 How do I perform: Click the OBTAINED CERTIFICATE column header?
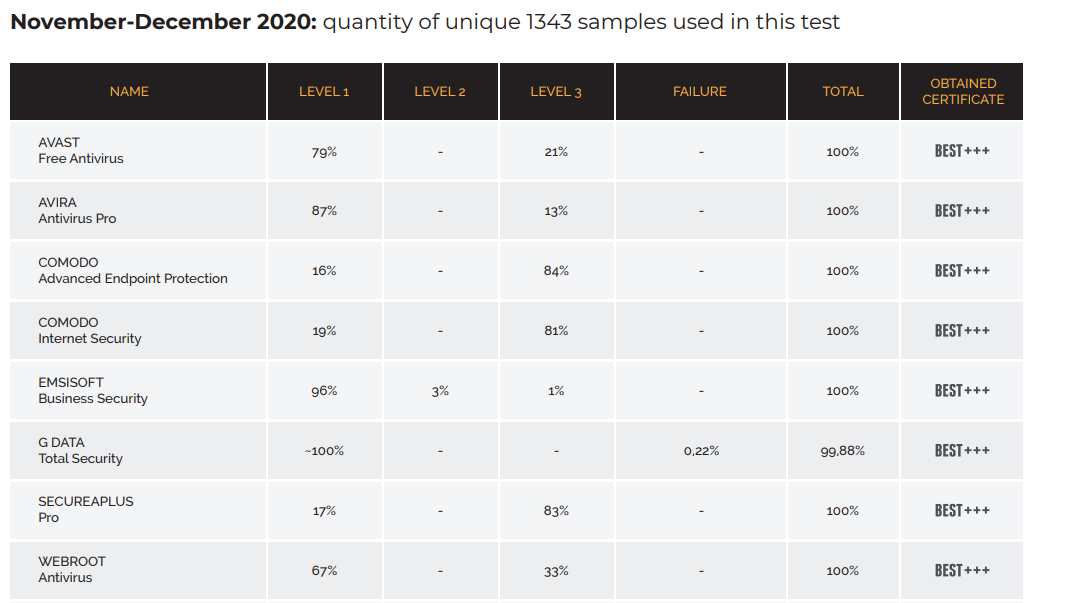tap(963, 91)
